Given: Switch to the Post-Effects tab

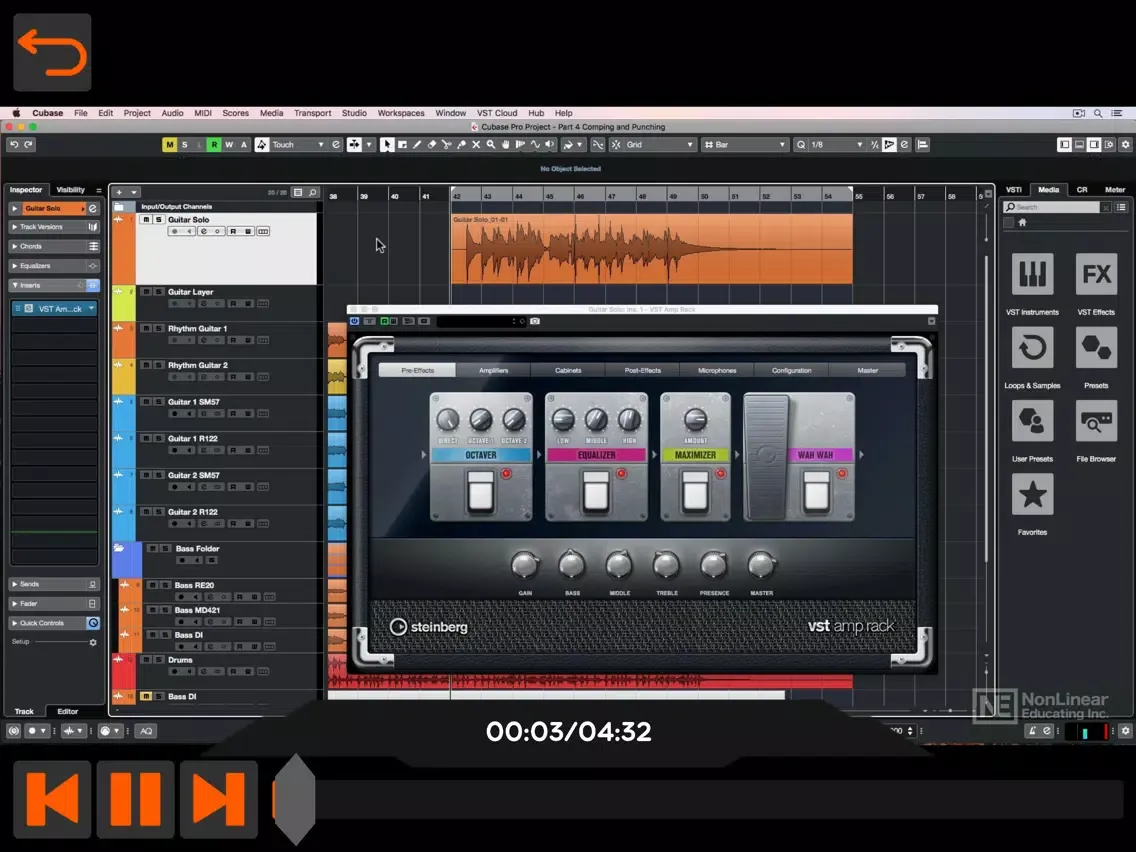Looking at the screenshot, I should [x=643, y=370].
